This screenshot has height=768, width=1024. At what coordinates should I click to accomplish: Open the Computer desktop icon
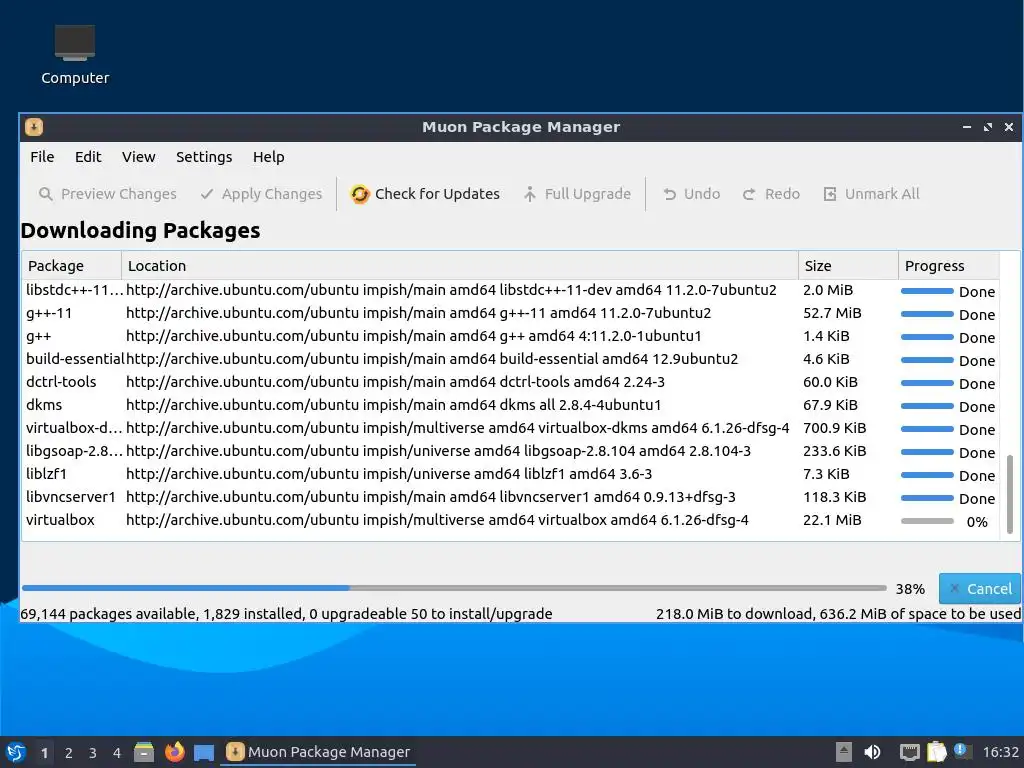click(75, 56)
